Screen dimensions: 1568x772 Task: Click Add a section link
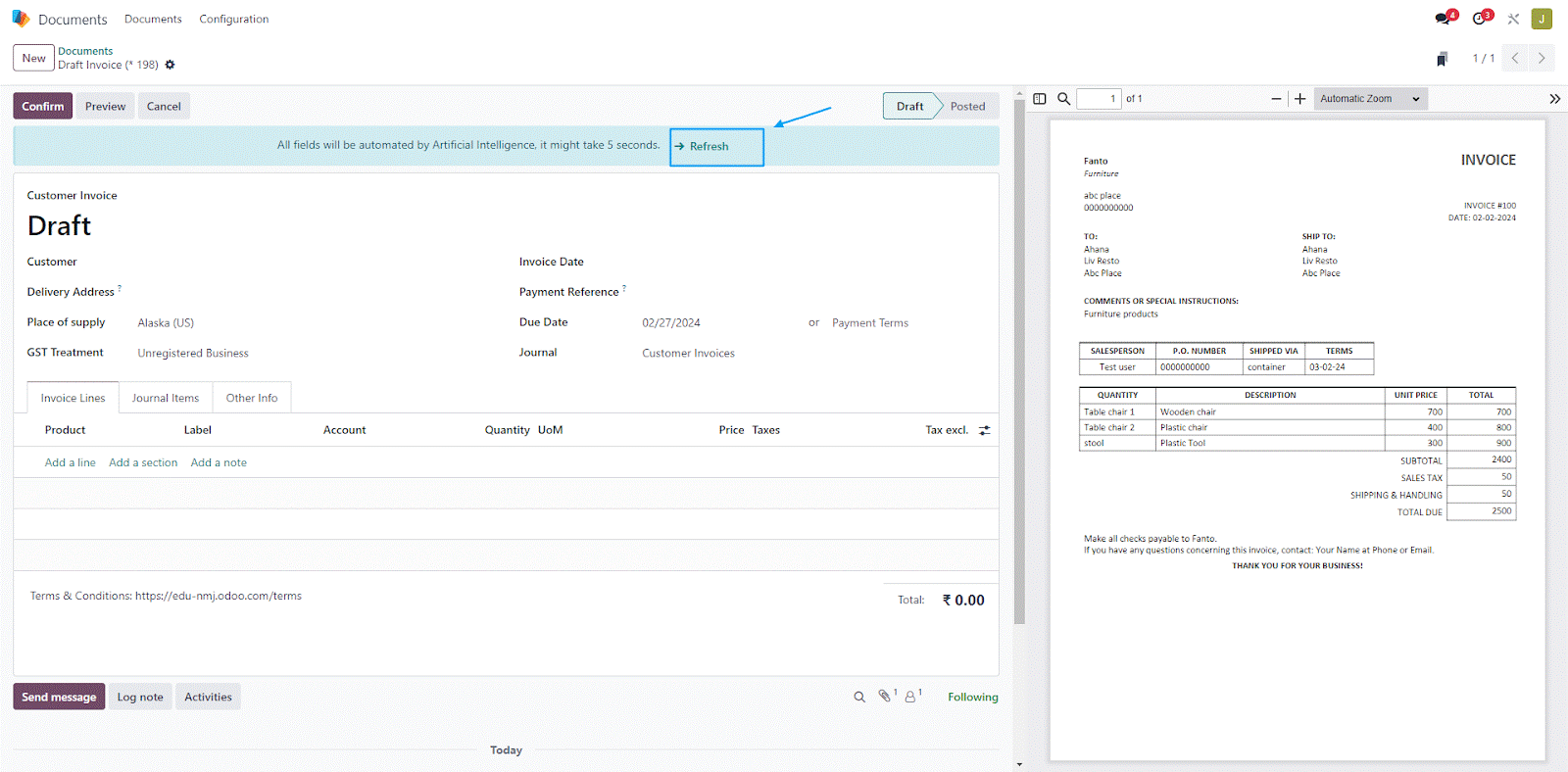tap(143, 462)
